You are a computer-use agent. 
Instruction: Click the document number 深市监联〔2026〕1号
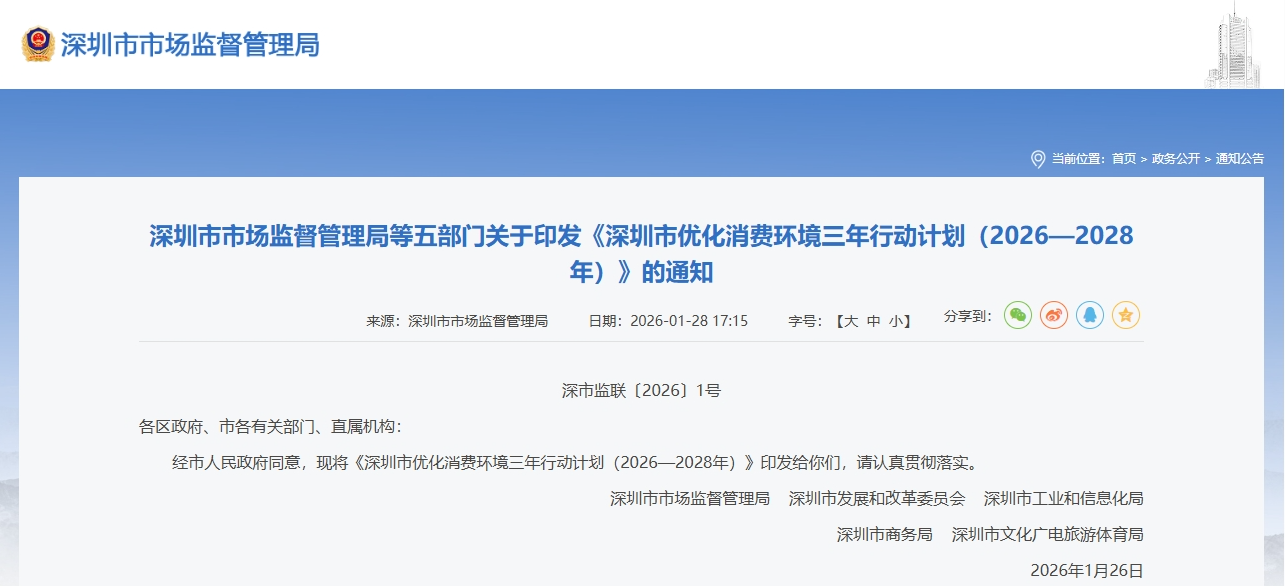(x=641, y=391)
